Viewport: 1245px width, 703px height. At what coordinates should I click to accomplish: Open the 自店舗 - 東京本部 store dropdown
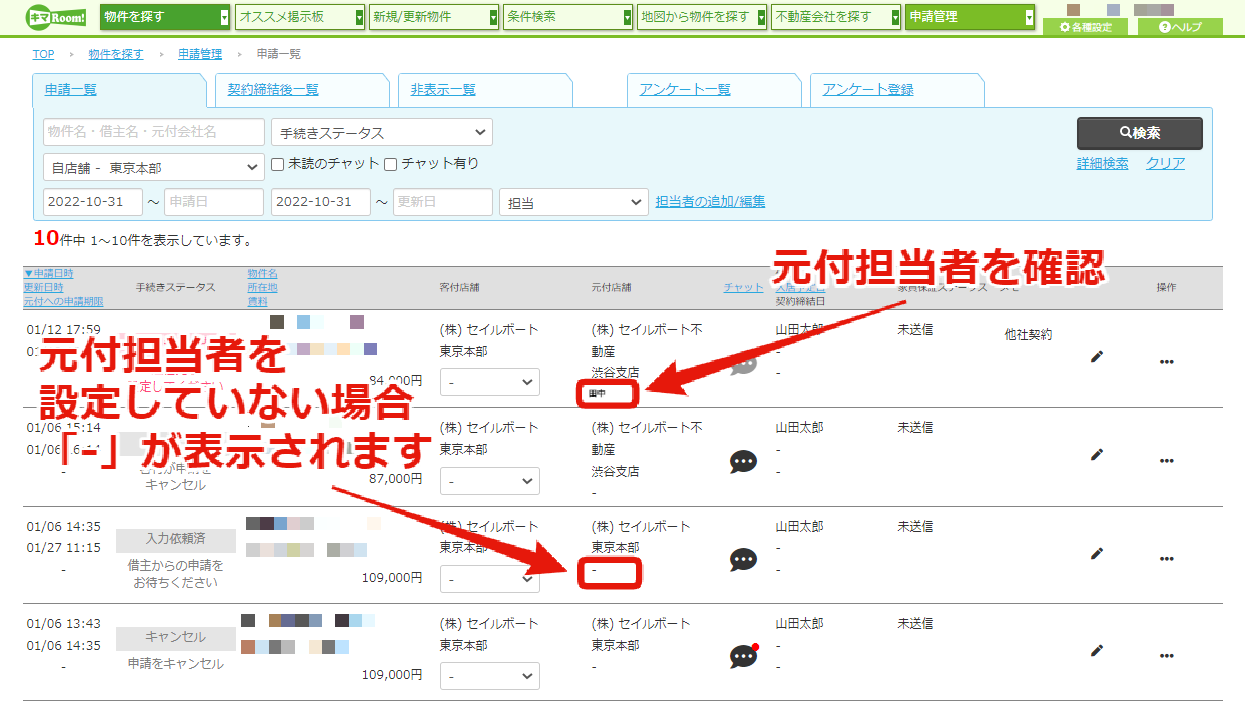click(x=154, y=167)
